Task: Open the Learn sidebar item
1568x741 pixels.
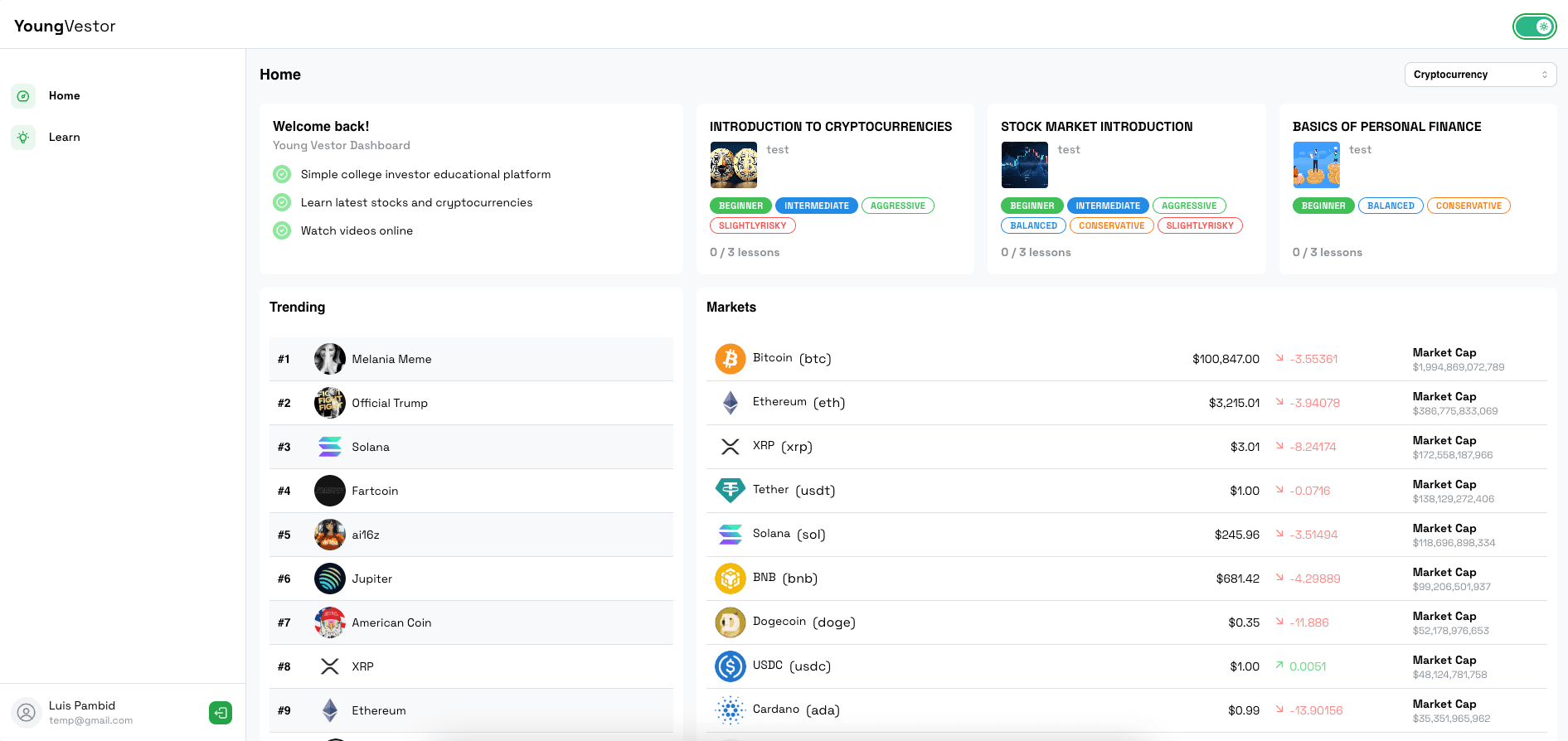Action: [x=64, y=138]
